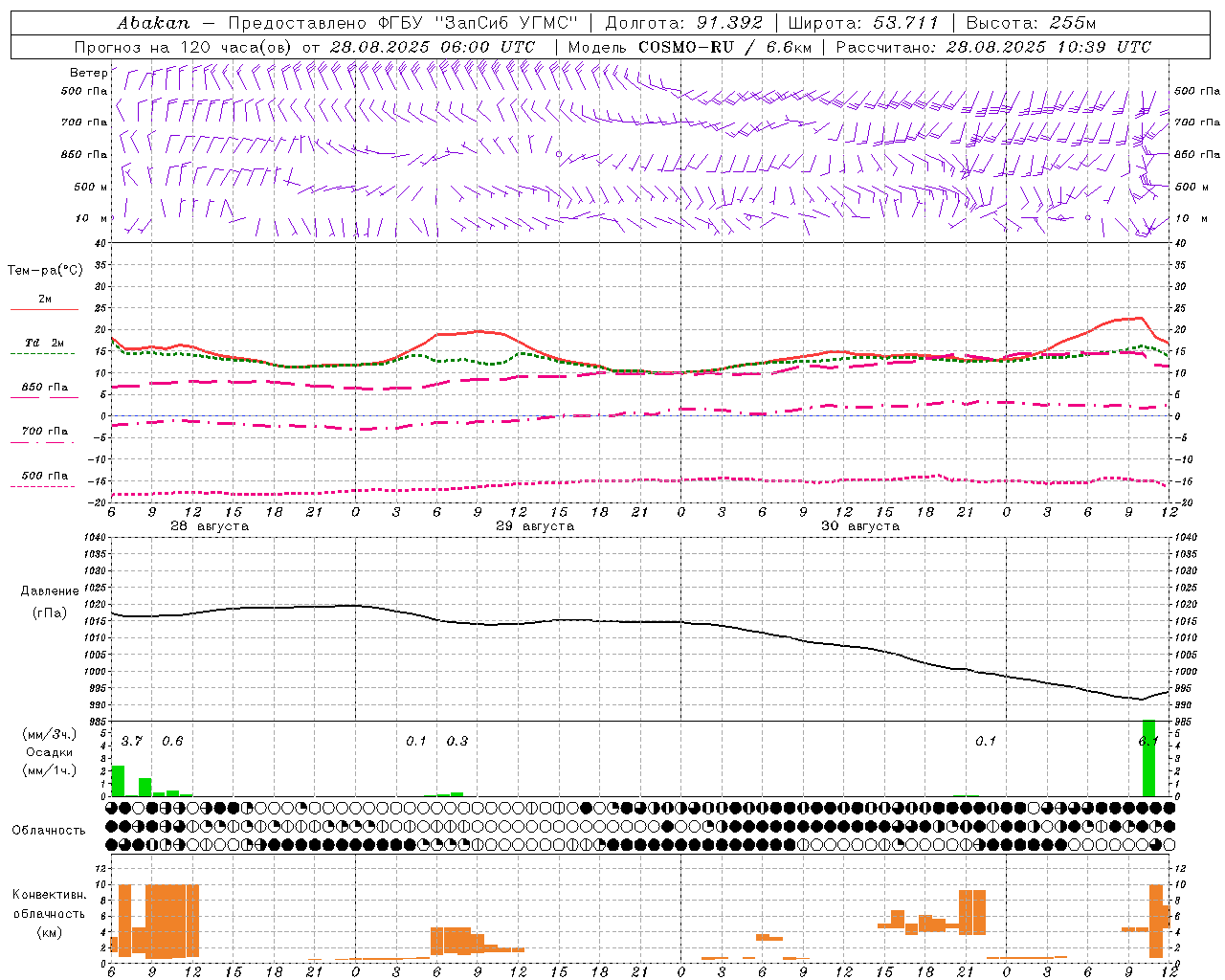Click the left "1040" pressure axis value

[x=94, y=538]
